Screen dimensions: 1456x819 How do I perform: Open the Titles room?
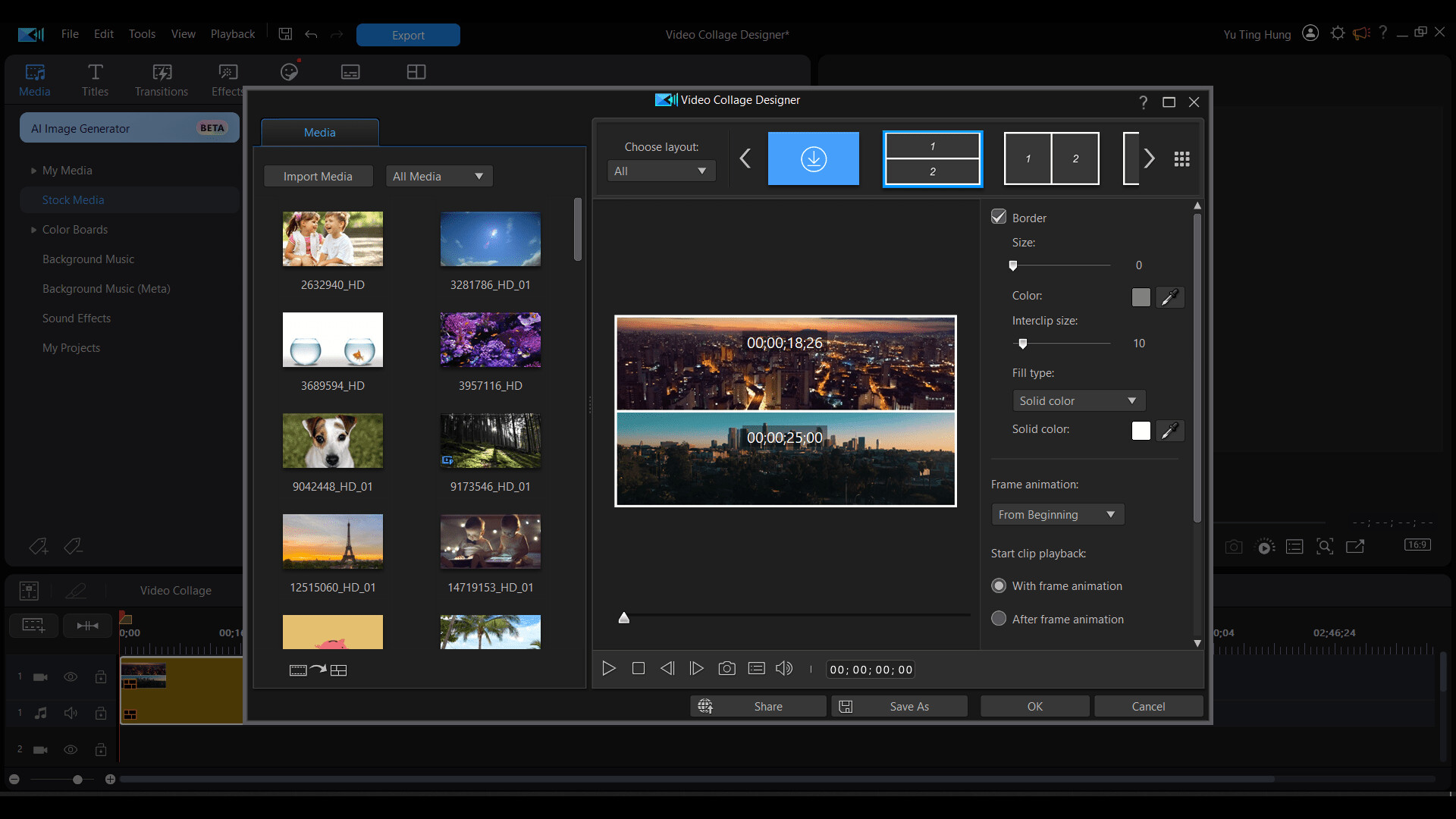tap(95, 79)
